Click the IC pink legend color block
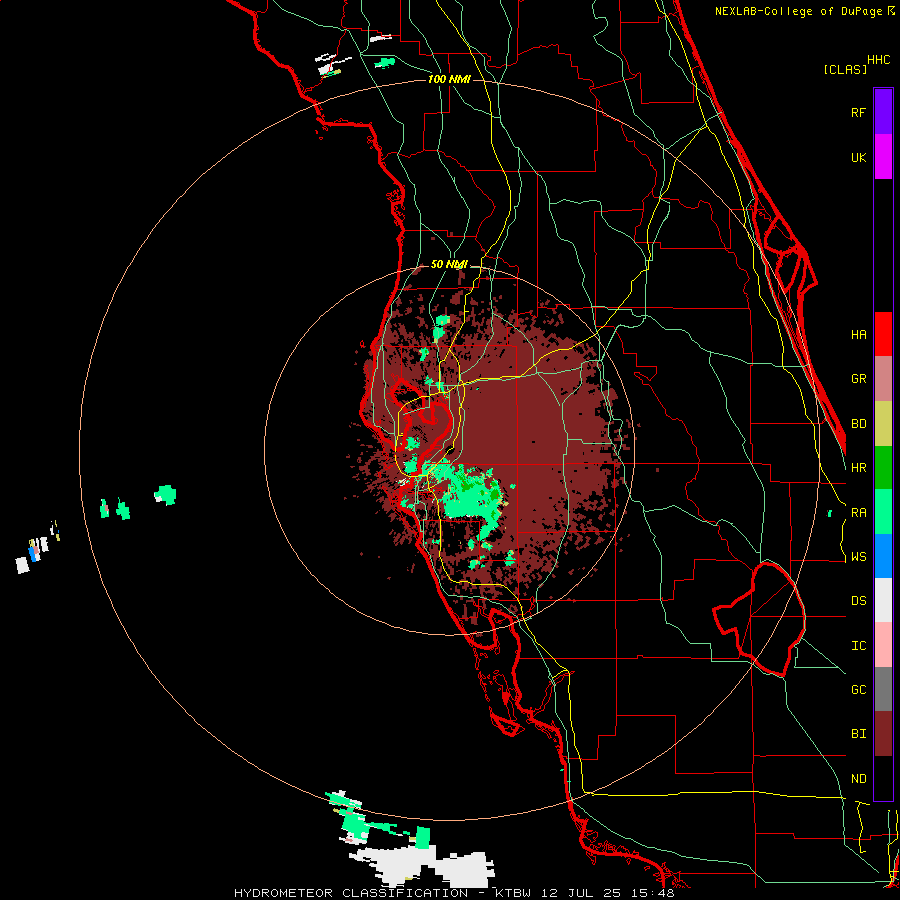900x900 pixels. (883, 645)
